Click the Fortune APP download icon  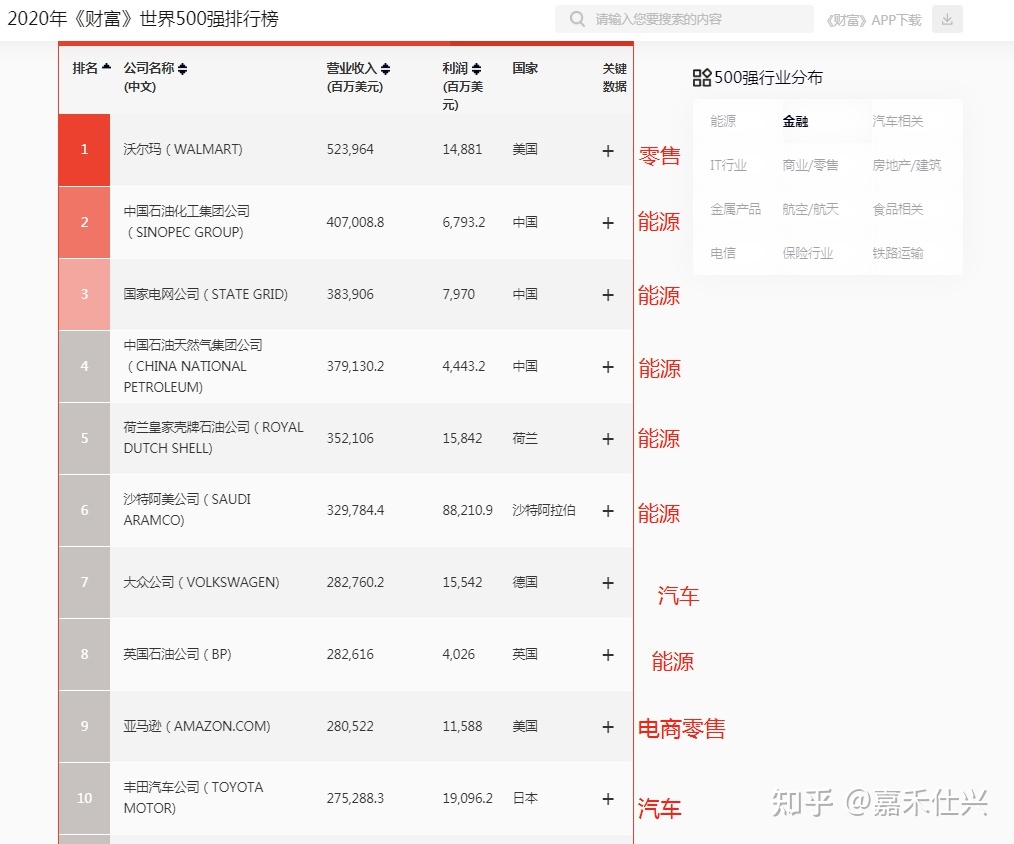pos(947,19)
